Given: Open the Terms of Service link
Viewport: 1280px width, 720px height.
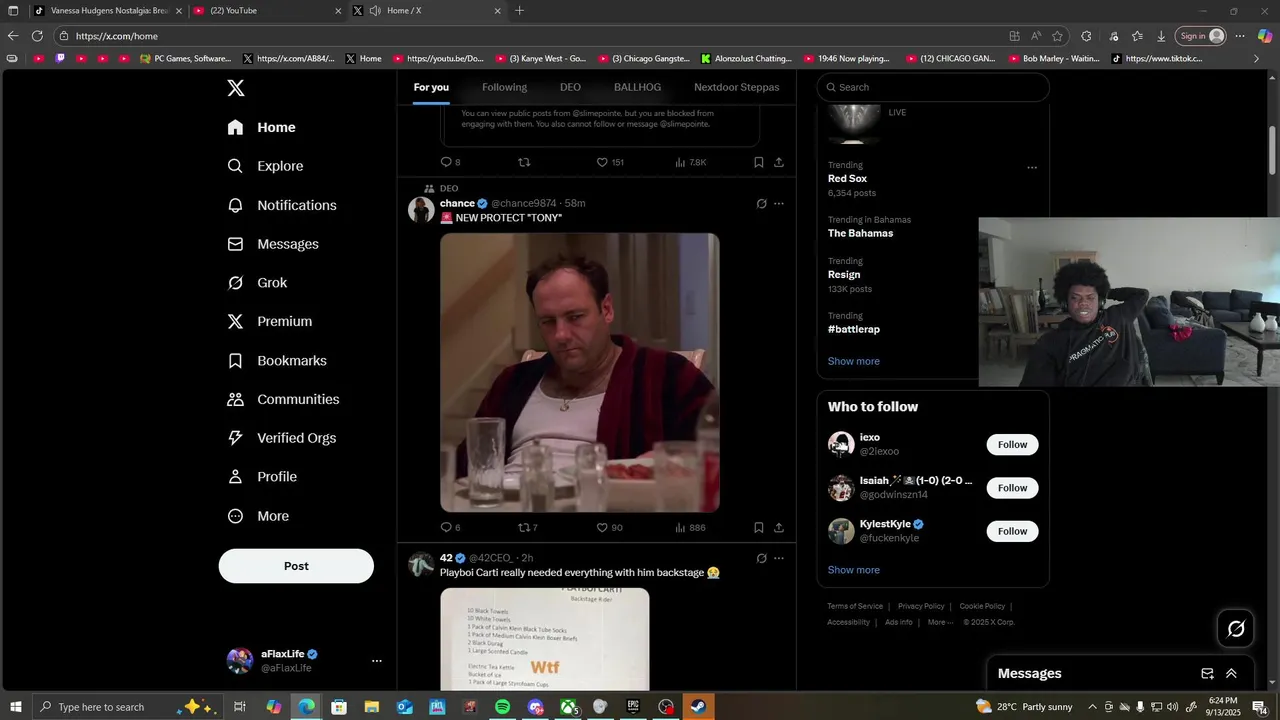Looking at the screenshot, I should pyautogui.click(x=855, y=606).
